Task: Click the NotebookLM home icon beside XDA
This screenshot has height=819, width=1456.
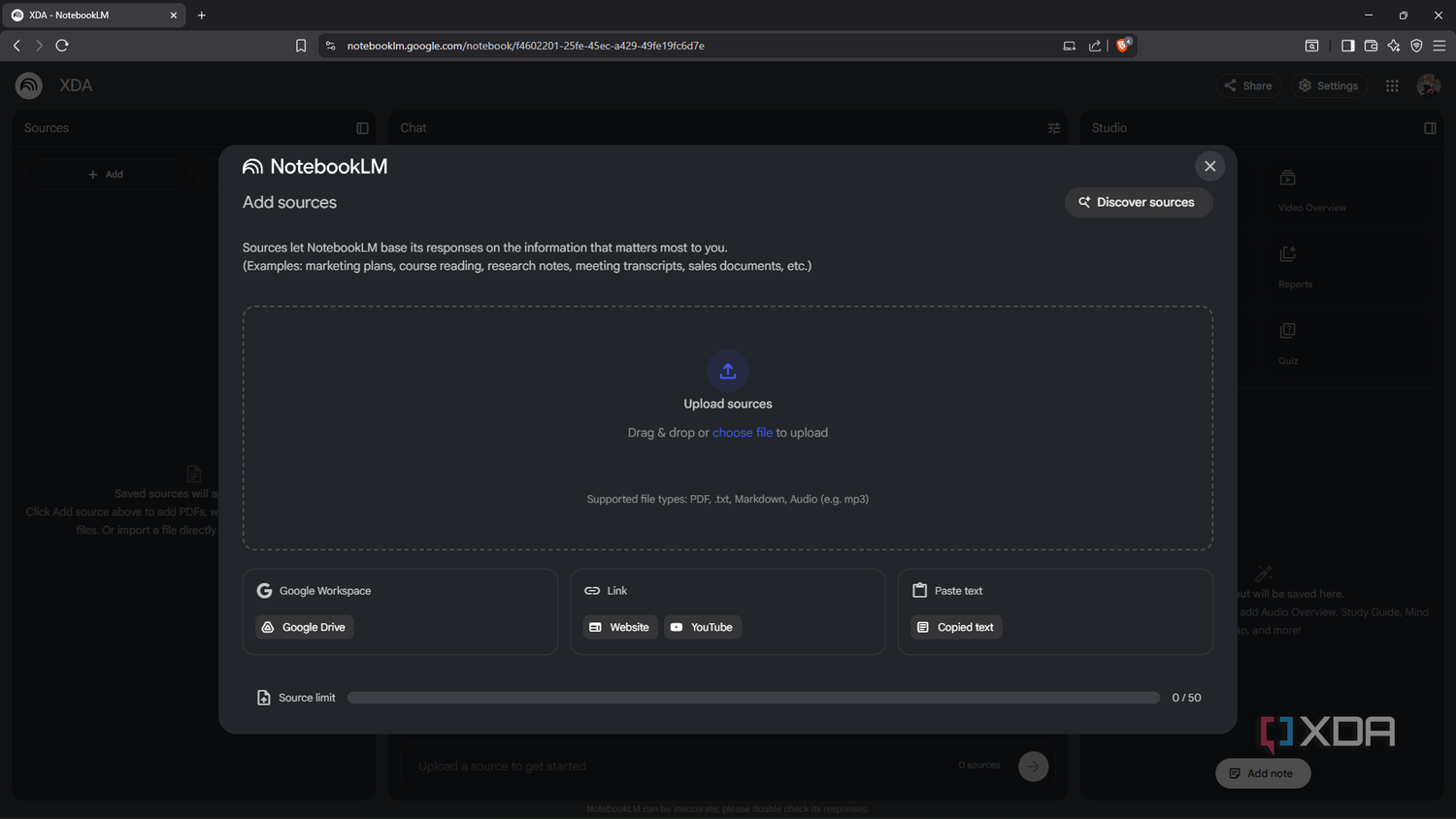Action: 29,85
